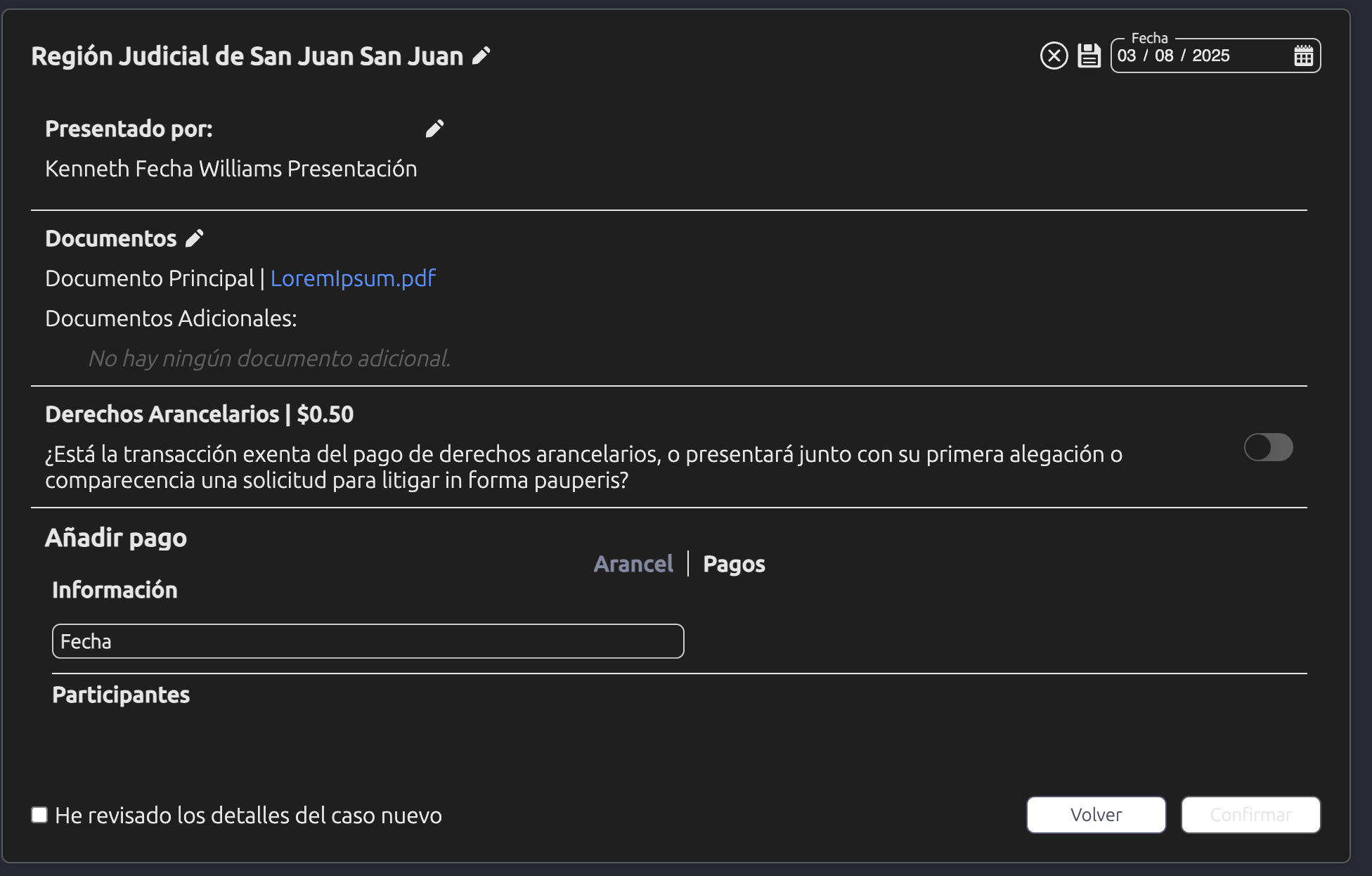Edit the Región Judicial de San Juan title

481,56
